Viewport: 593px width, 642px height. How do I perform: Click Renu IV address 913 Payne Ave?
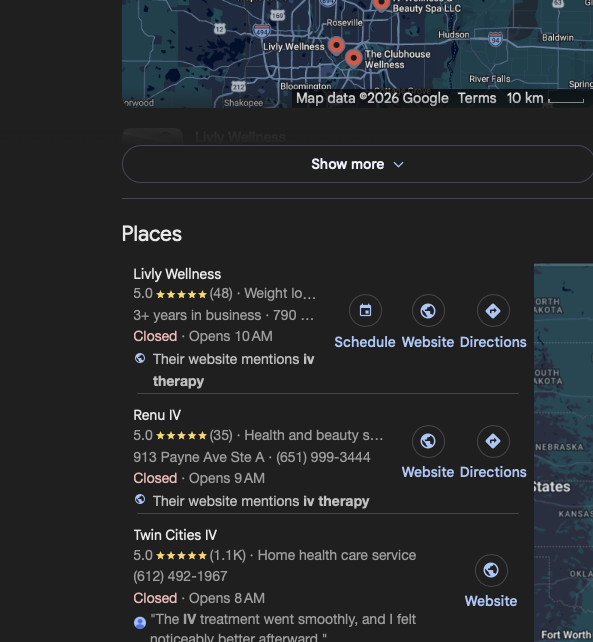tap(199, 457)
